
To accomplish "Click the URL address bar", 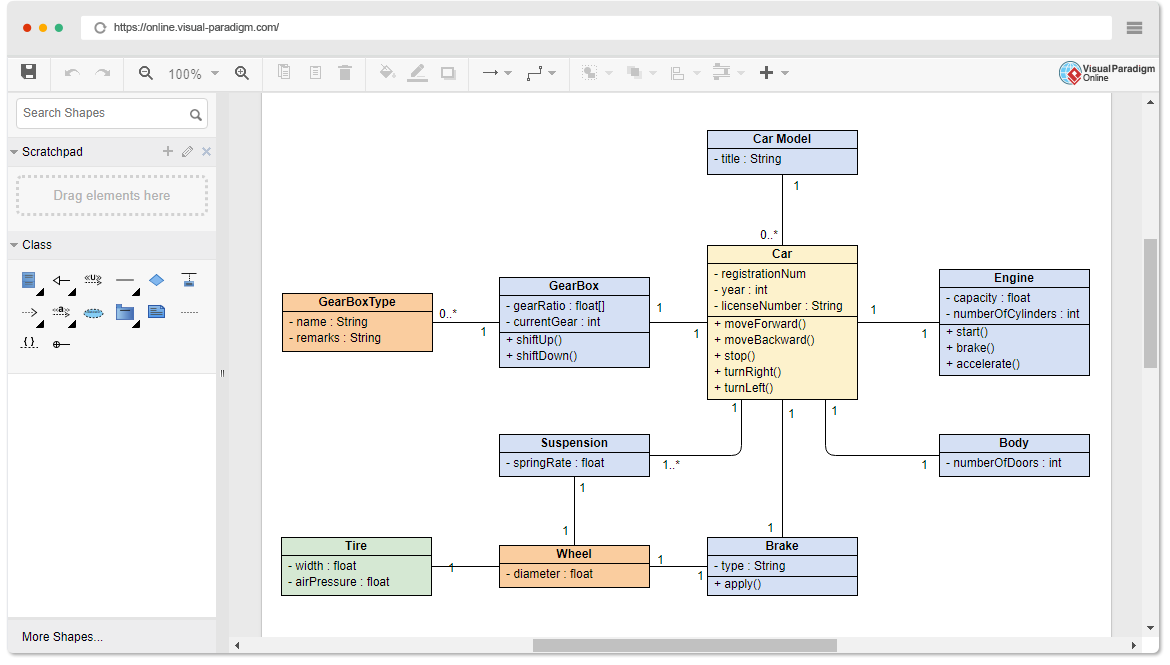I will (596, 28).
